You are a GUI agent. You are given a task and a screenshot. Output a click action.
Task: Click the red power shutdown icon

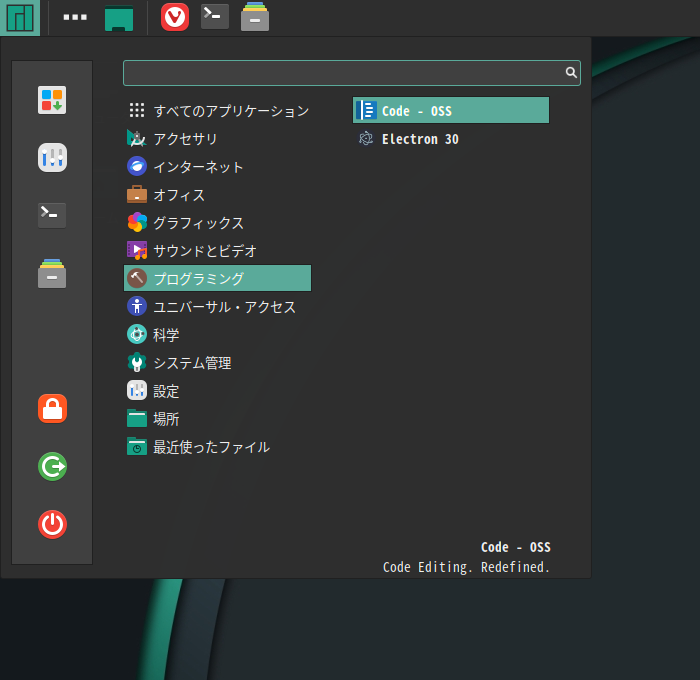click(52, 524)
